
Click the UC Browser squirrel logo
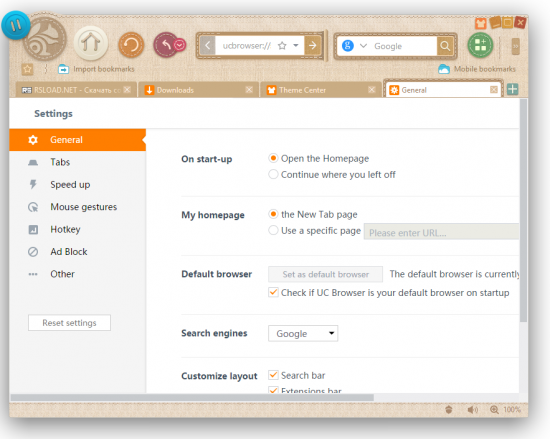click(x=45, y=39)
